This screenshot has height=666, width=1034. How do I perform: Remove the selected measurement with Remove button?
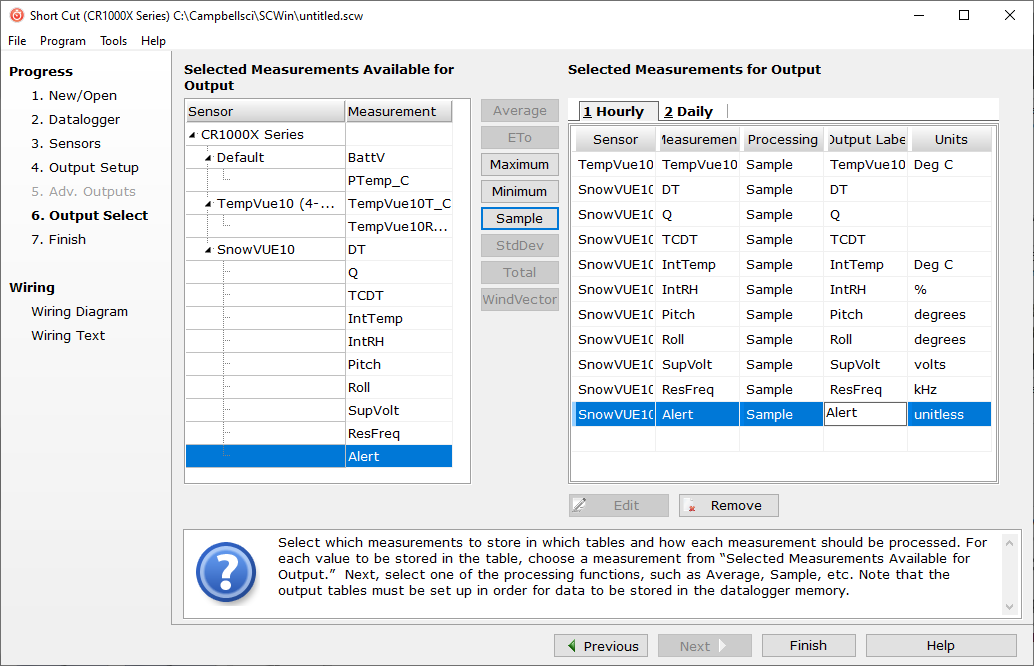(x=728, y=506)
